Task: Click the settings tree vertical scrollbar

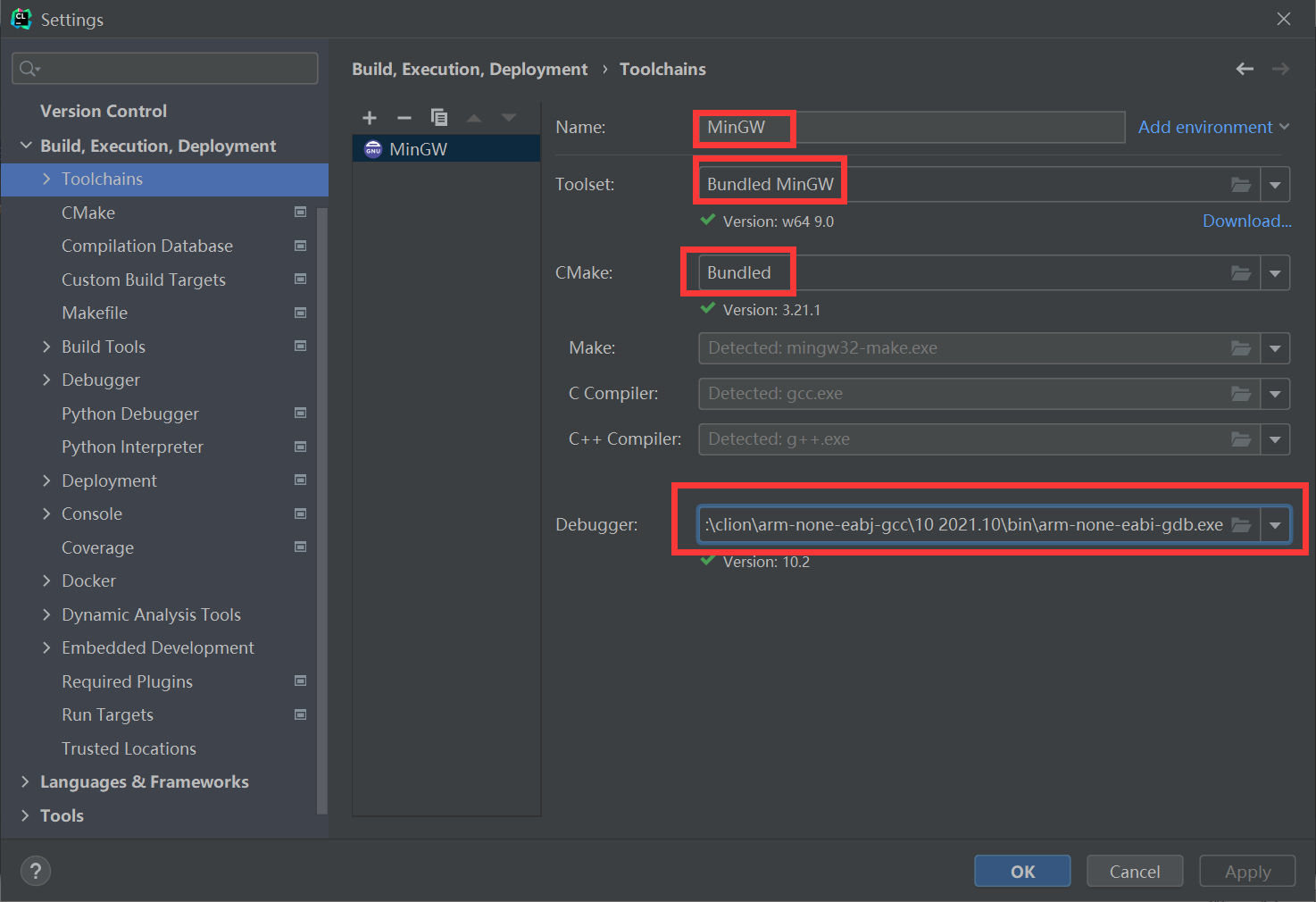Action: [322, 510]
